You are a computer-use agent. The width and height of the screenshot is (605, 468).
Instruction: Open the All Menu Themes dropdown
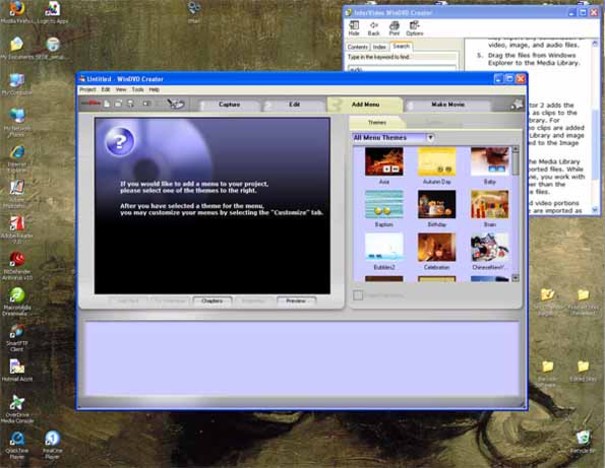coord(430,137)
